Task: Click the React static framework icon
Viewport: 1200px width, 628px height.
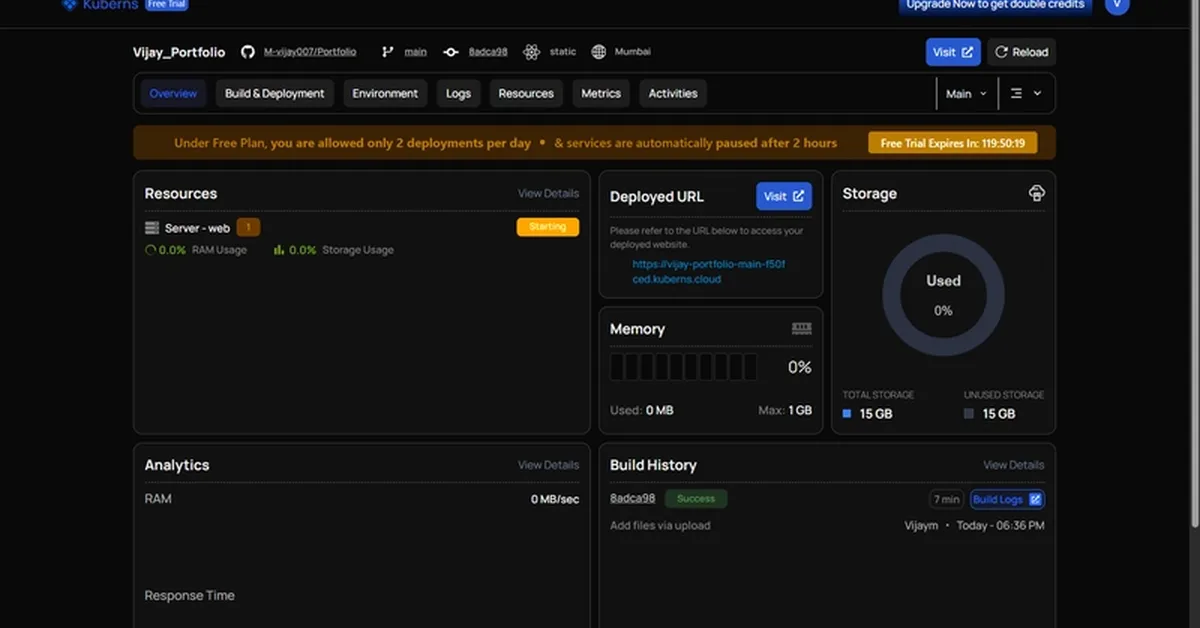Action: [x=531, y=52]
